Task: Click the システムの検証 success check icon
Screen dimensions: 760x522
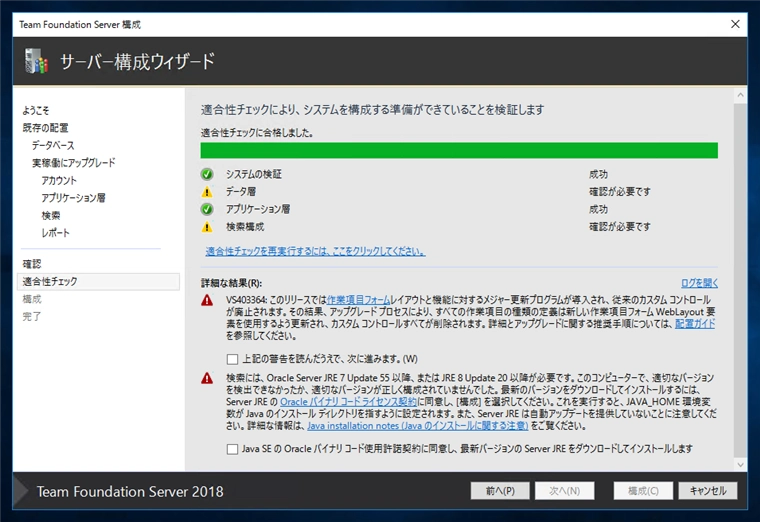Action: tap(207, 174)
